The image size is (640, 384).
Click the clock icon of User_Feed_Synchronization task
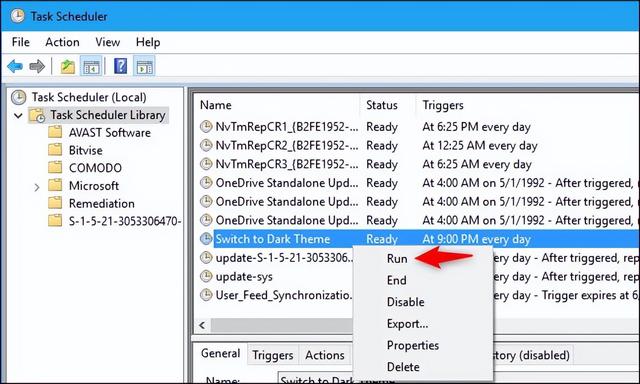206,295
